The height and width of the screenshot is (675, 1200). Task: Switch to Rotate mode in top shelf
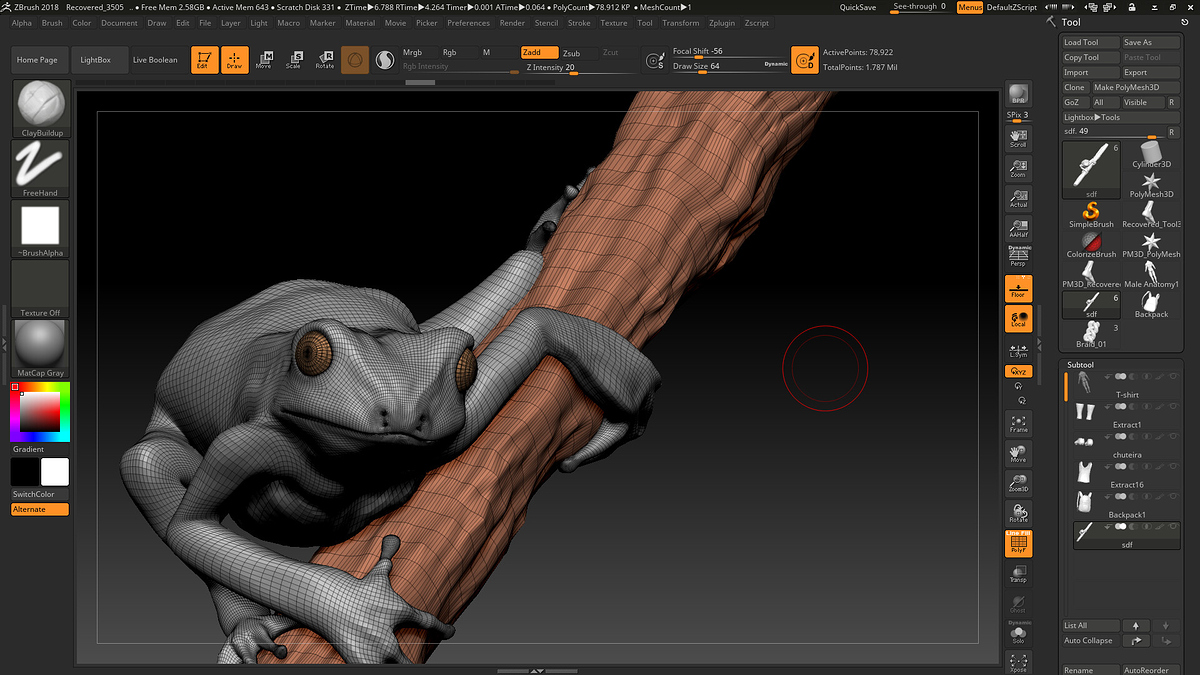coord(325,60)
